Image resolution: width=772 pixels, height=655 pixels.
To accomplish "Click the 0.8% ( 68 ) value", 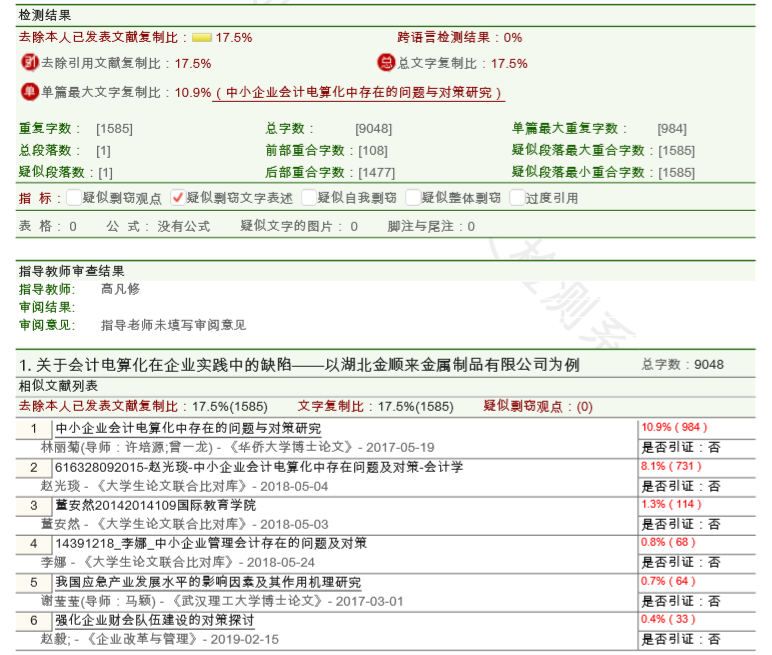I will pyautogui.click(x=668, y=542).
